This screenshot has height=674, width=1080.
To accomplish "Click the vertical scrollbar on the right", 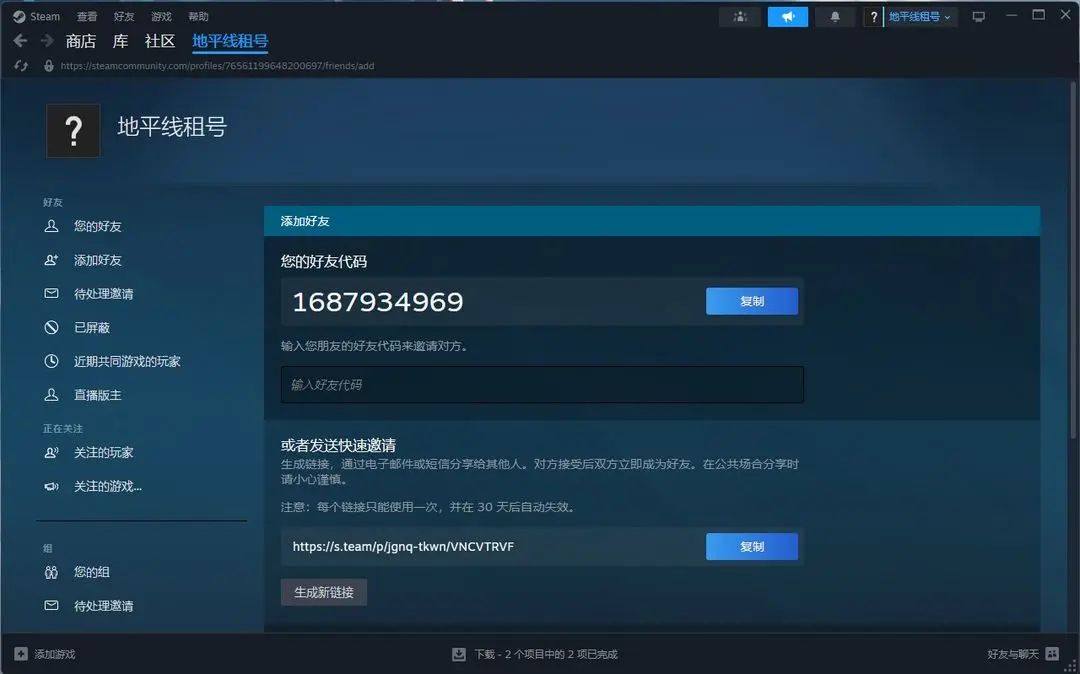I will coord(1072,258).
